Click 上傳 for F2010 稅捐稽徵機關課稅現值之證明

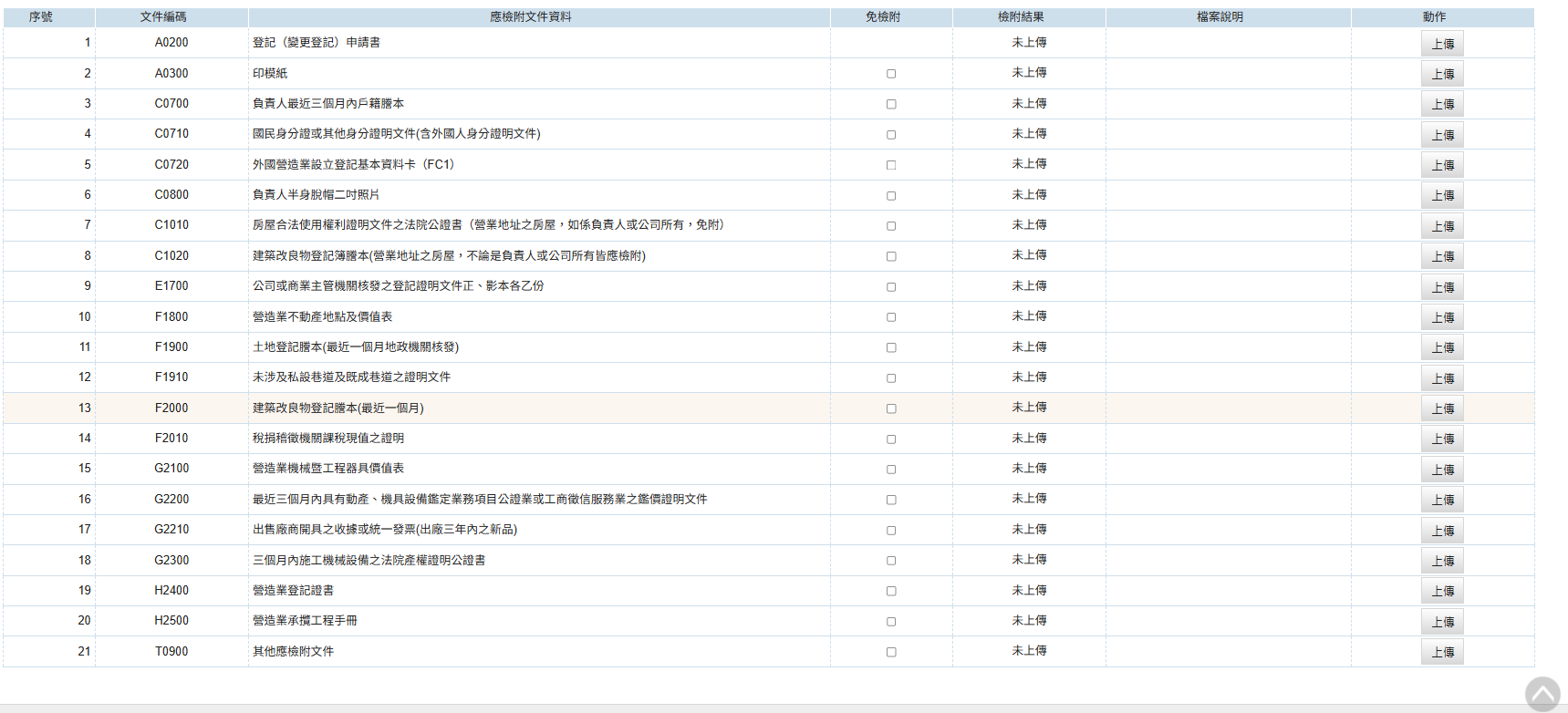1441,439
